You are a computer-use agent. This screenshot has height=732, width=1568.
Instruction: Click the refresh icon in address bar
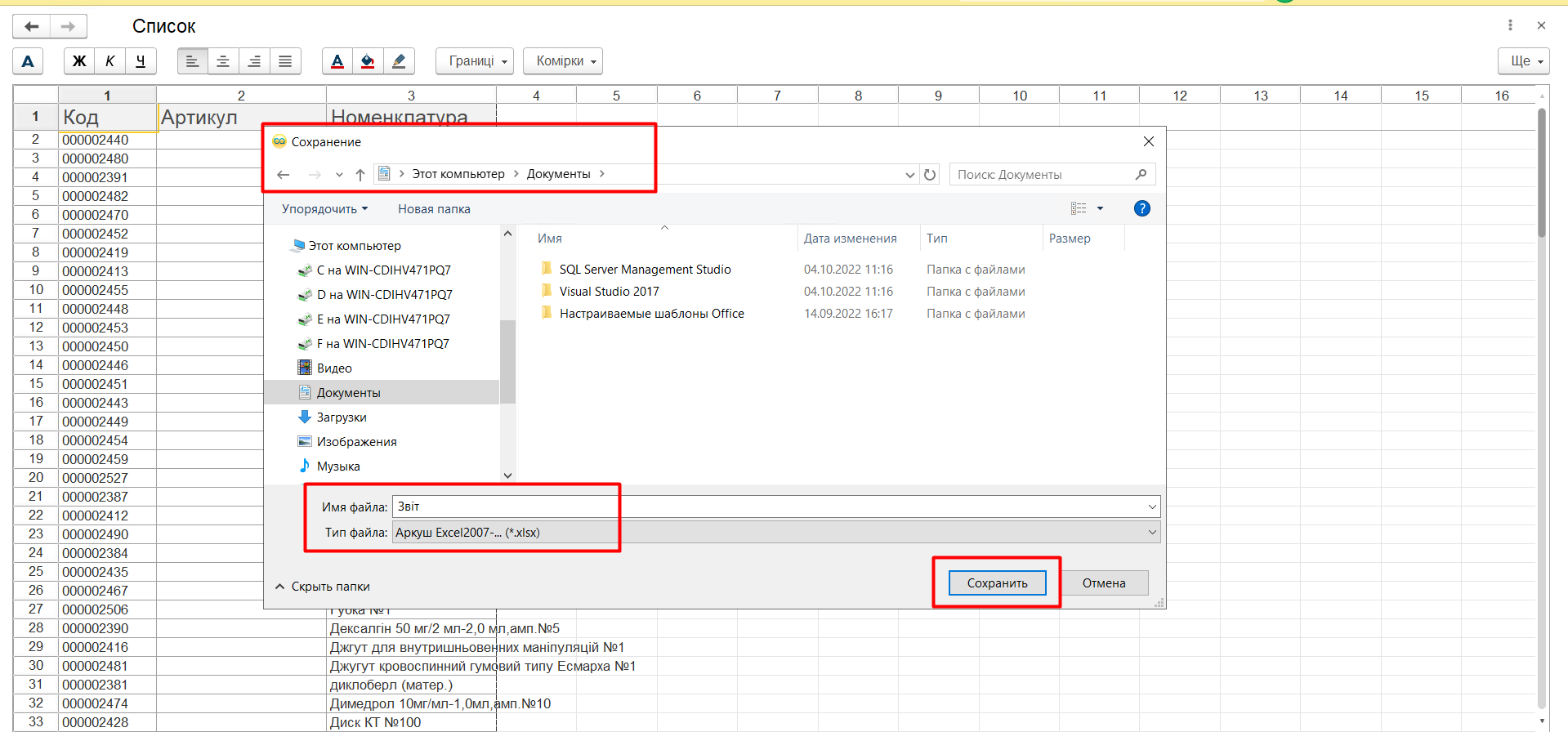click(930, 175)
